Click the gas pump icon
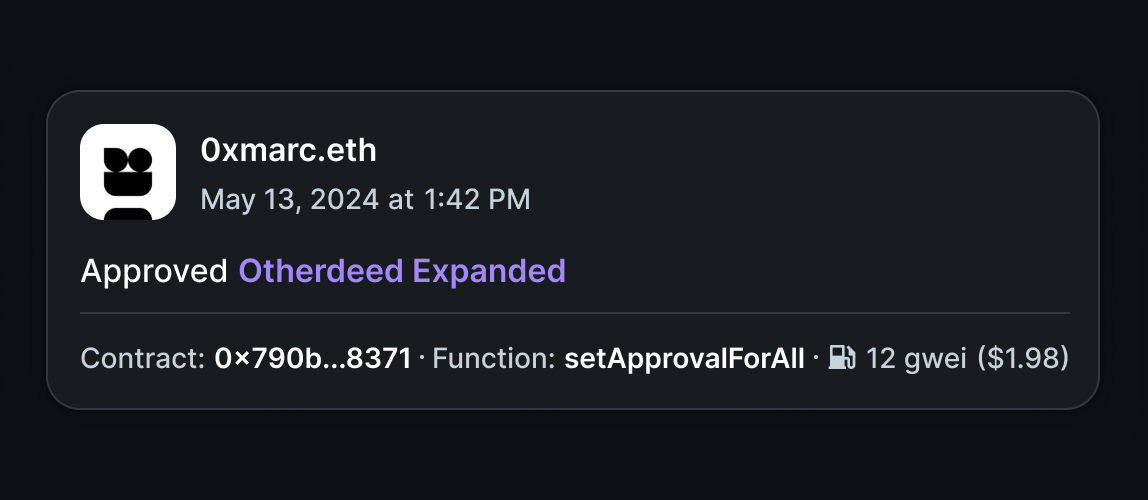 tap(842, 358)
